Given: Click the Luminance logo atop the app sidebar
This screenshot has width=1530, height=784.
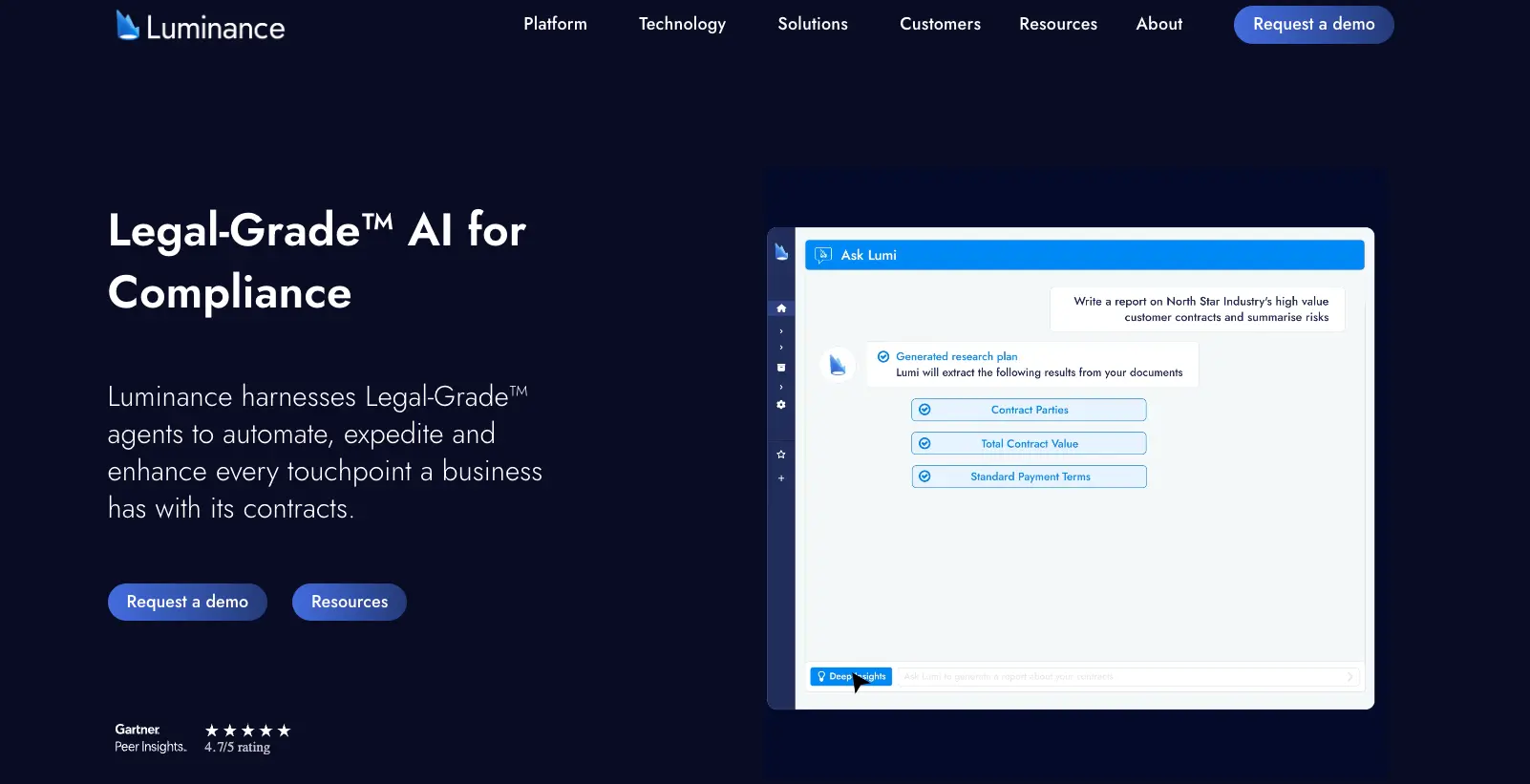Looking at the screenshot, I should coord(781,252).
